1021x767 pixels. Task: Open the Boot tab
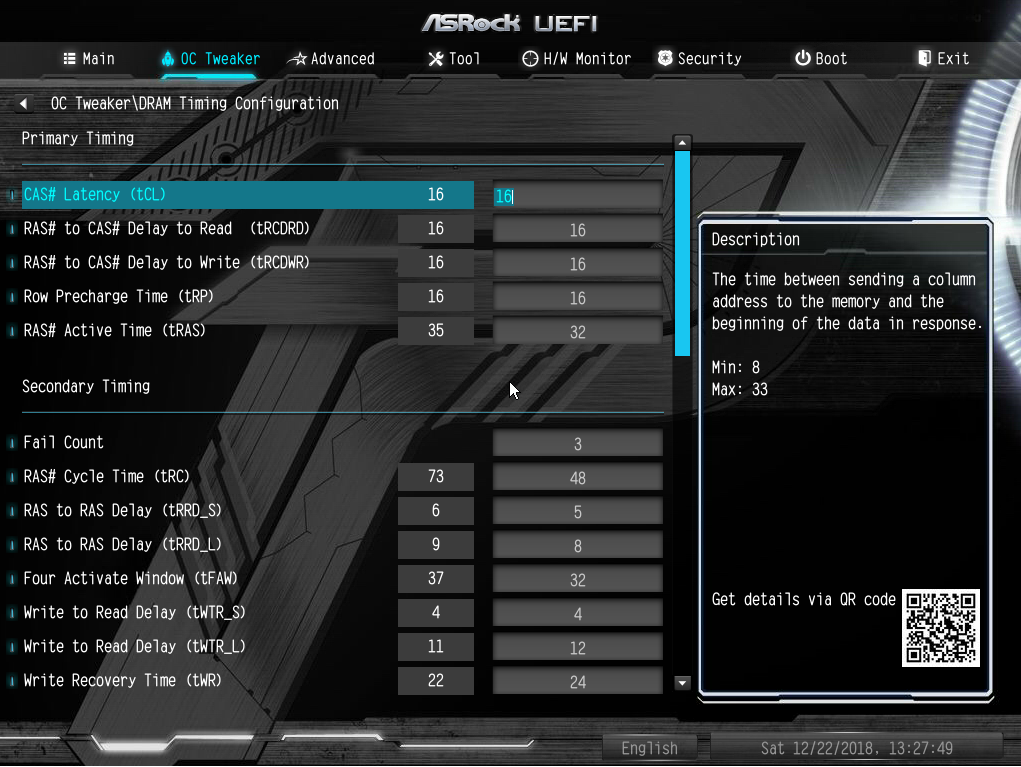pos(821,59)
